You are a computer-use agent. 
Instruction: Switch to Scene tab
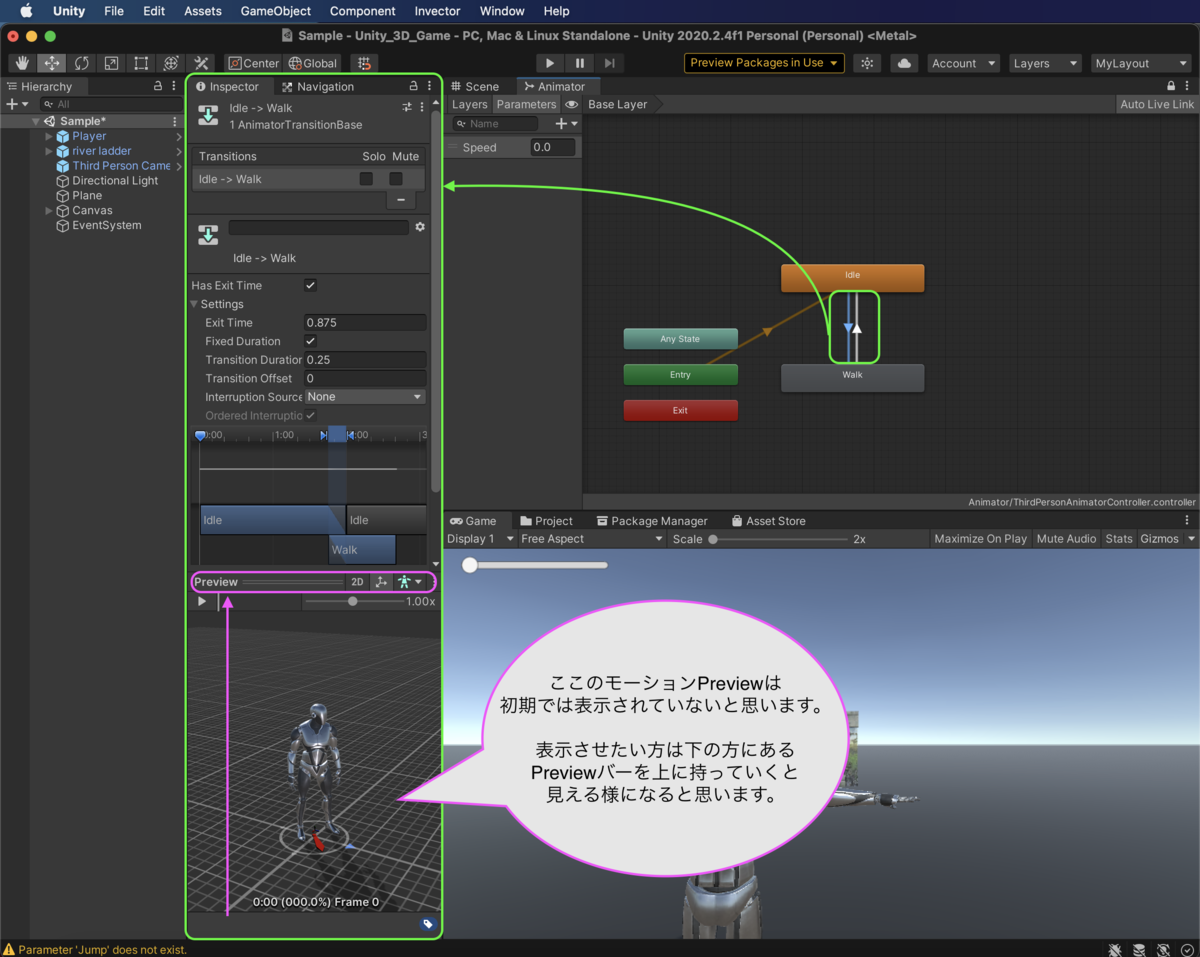(x=475, y=86)
